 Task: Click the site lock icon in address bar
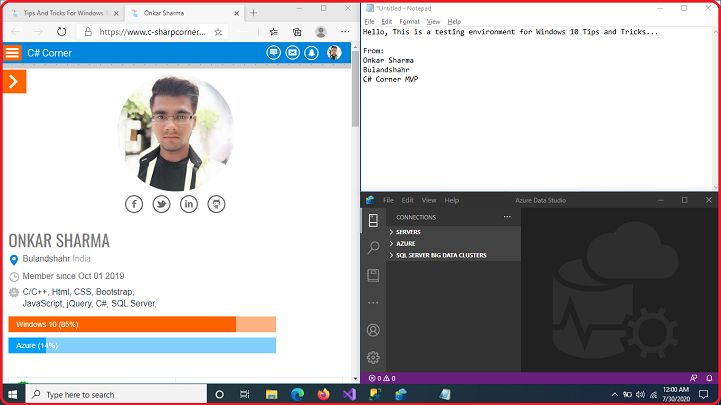point(88,32)
